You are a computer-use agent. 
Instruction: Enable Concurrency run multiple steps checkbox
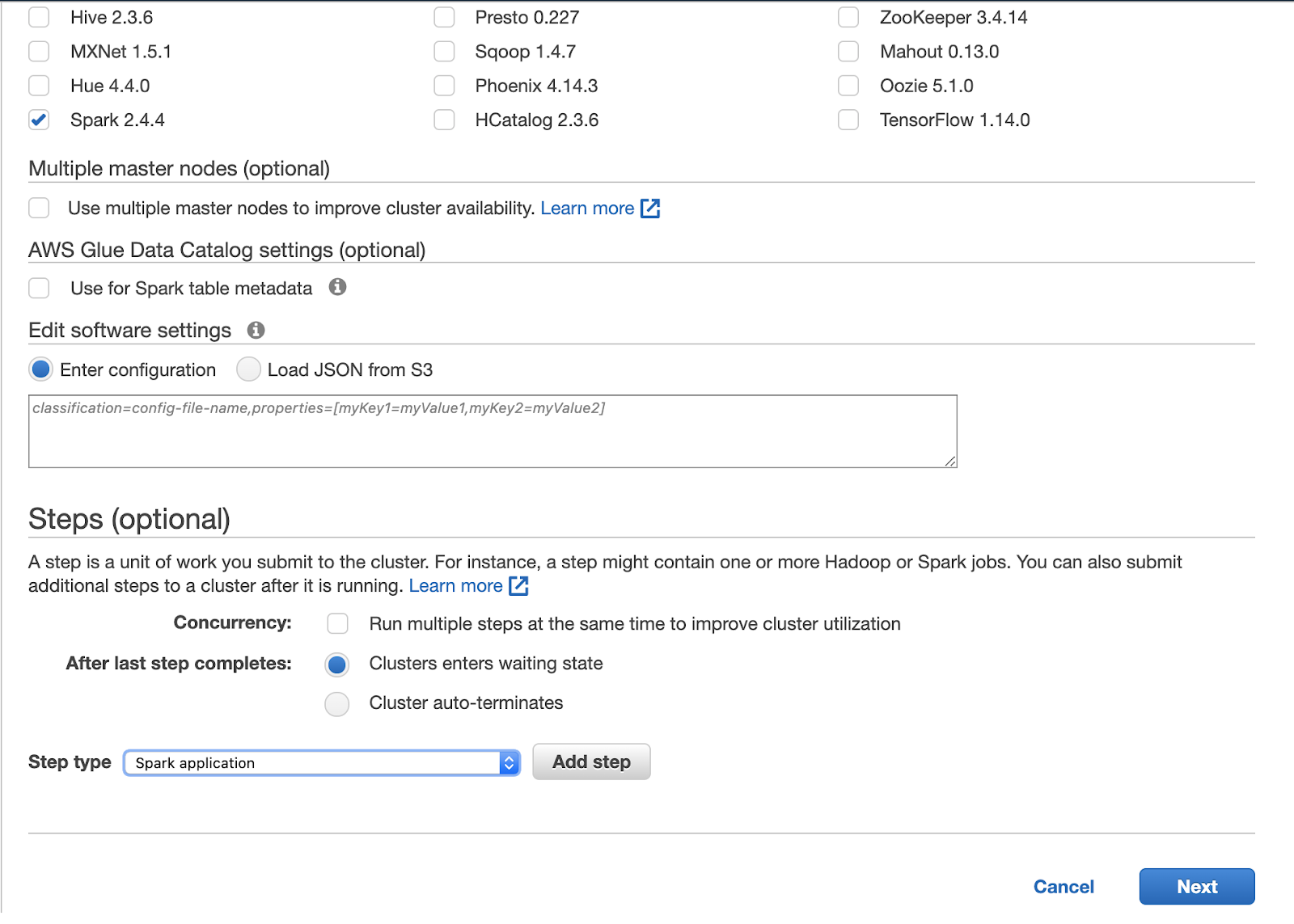[x=337, y=623]
